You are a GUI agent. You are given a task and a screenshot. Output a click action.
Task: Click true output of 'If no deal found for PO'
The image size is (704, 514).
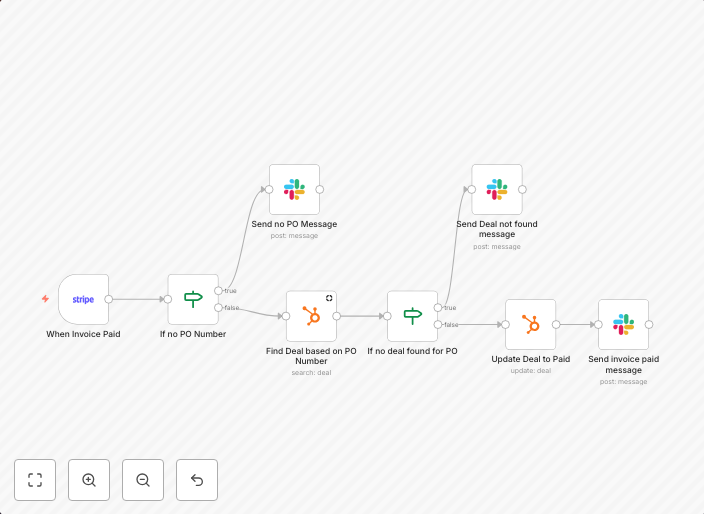click(438, 308)
